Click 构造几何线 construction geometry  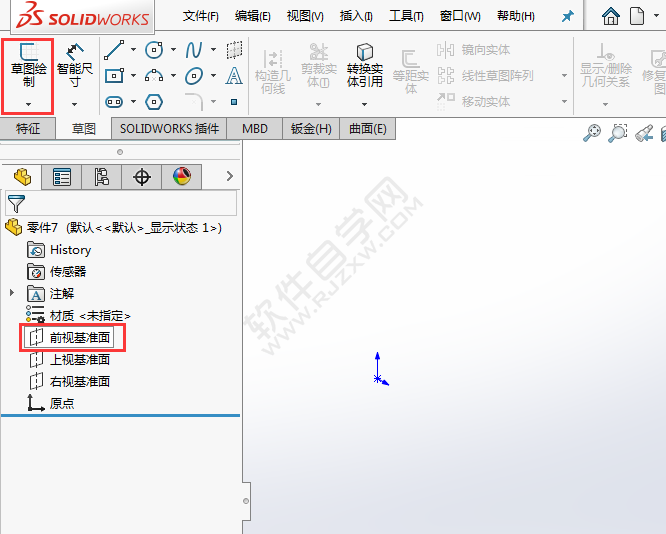tap(273, 71)
